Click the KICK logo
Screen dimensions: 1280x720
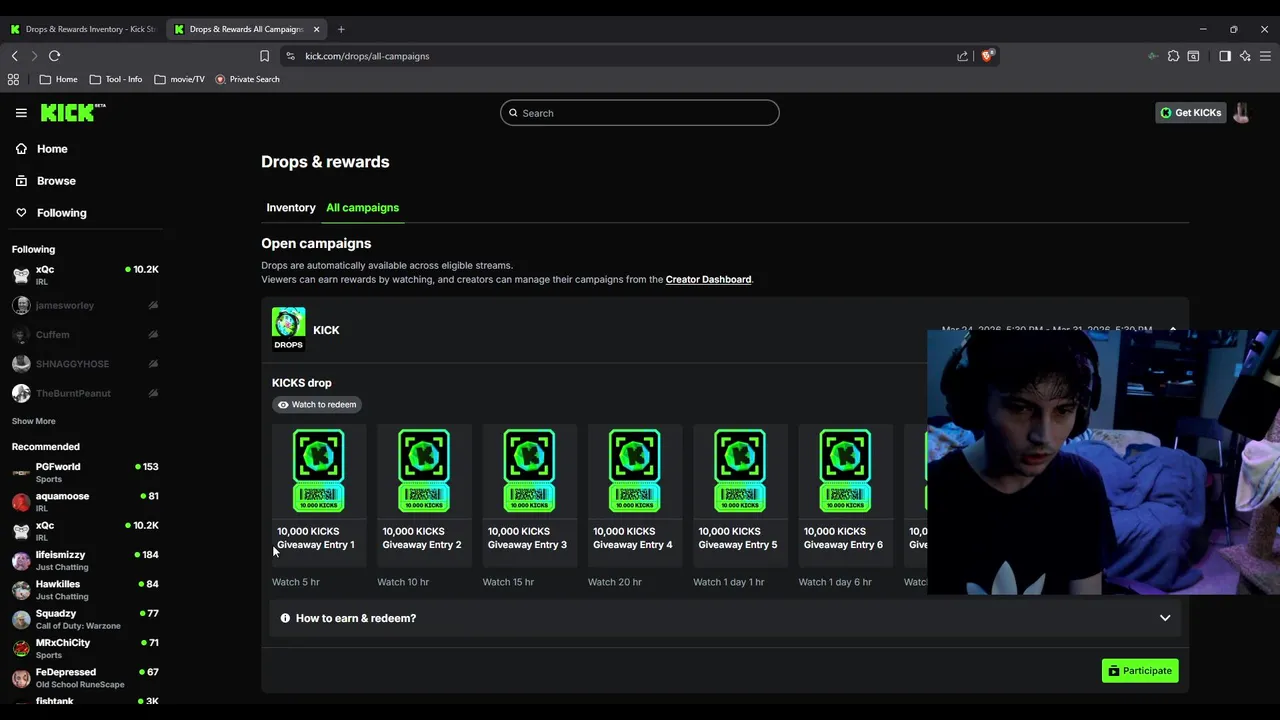click(73, 112)
